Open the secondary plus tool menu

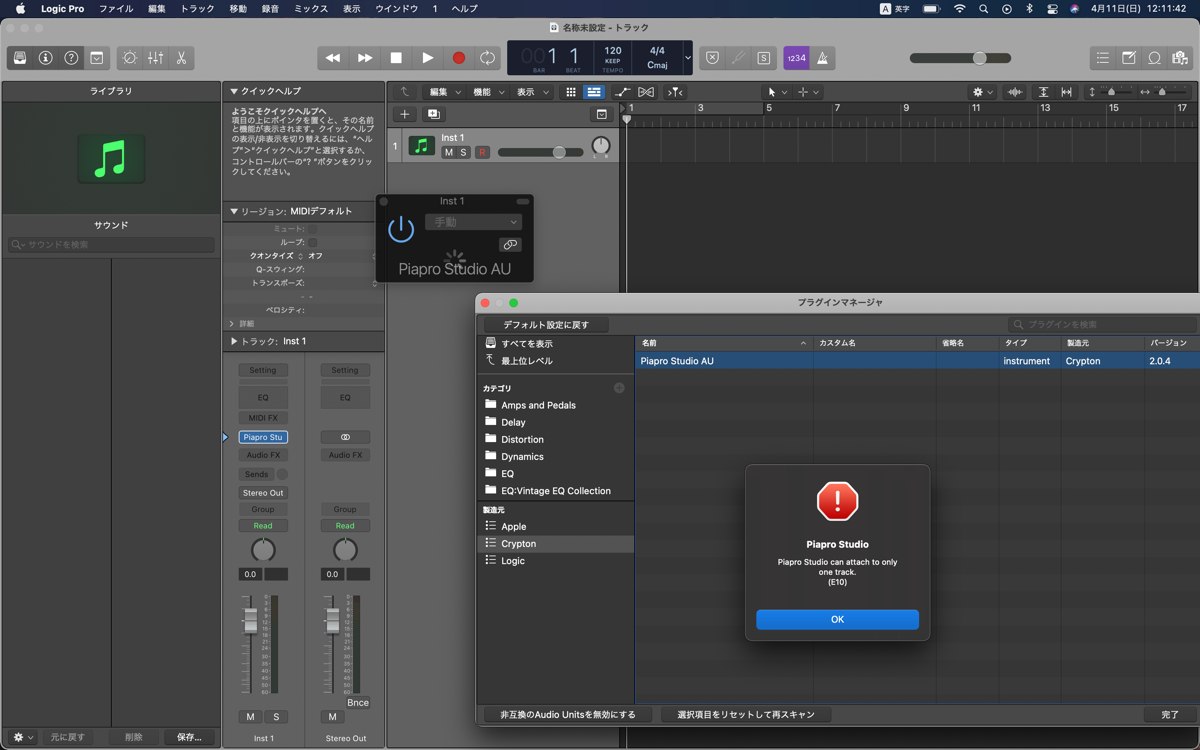(807, 92)
